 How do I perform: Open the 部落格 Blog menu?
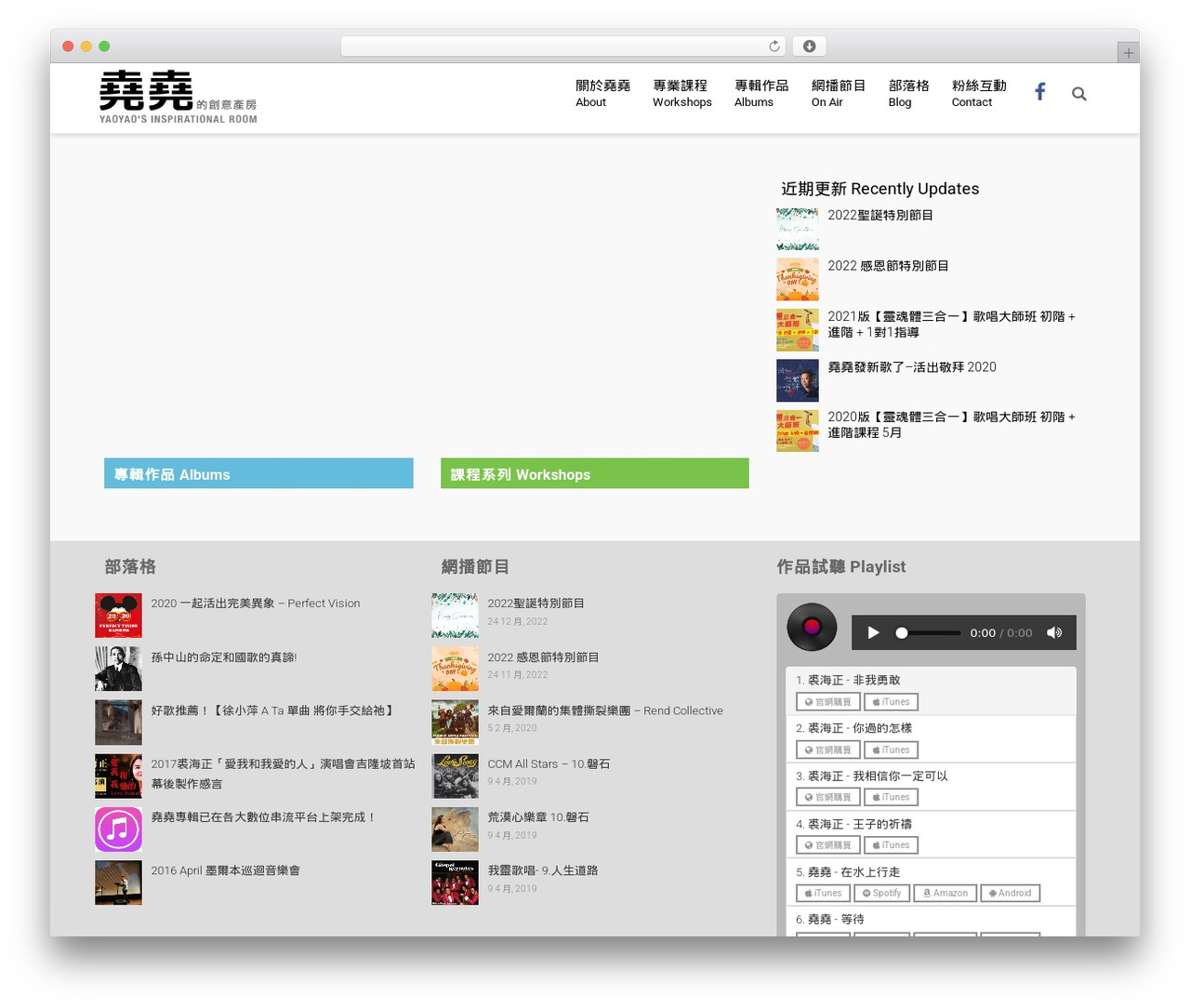pos(908,93)
